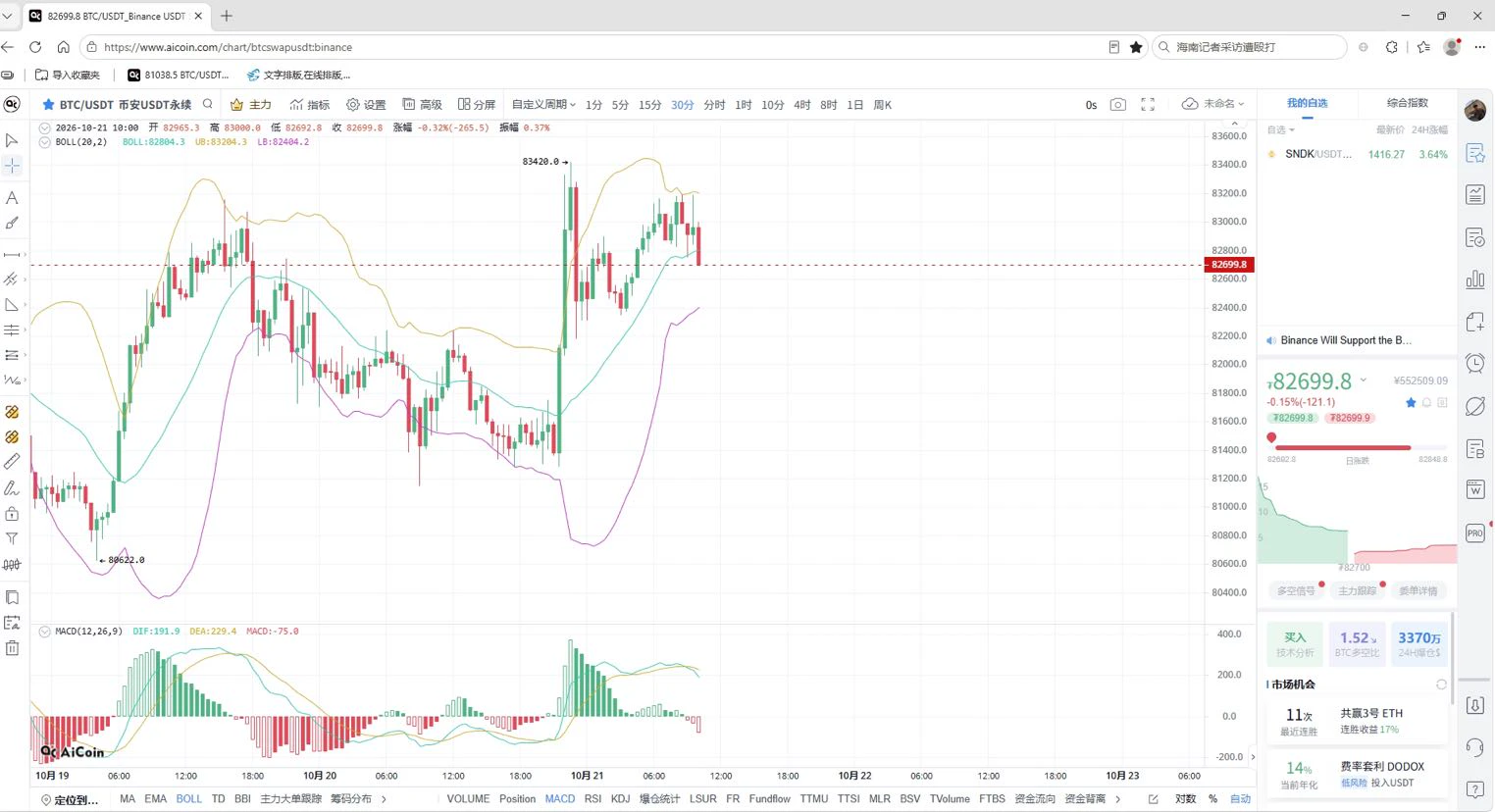1495x812 pixels.
Task: Toggle BOLL indicator in bottom indicator bar
Action: [188, 798]
